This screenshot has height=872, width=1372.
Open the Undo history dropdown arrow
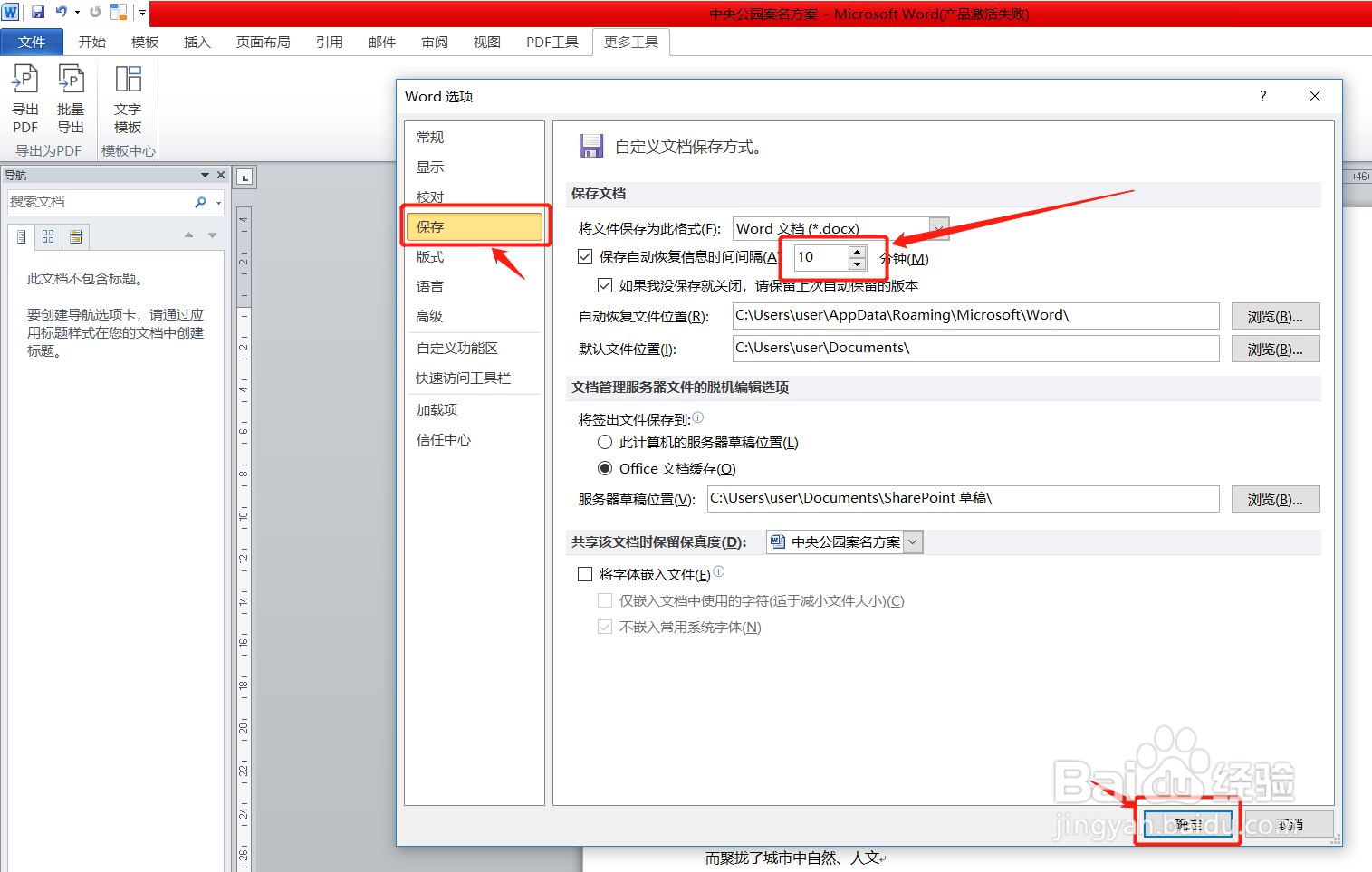coord(77,13)
